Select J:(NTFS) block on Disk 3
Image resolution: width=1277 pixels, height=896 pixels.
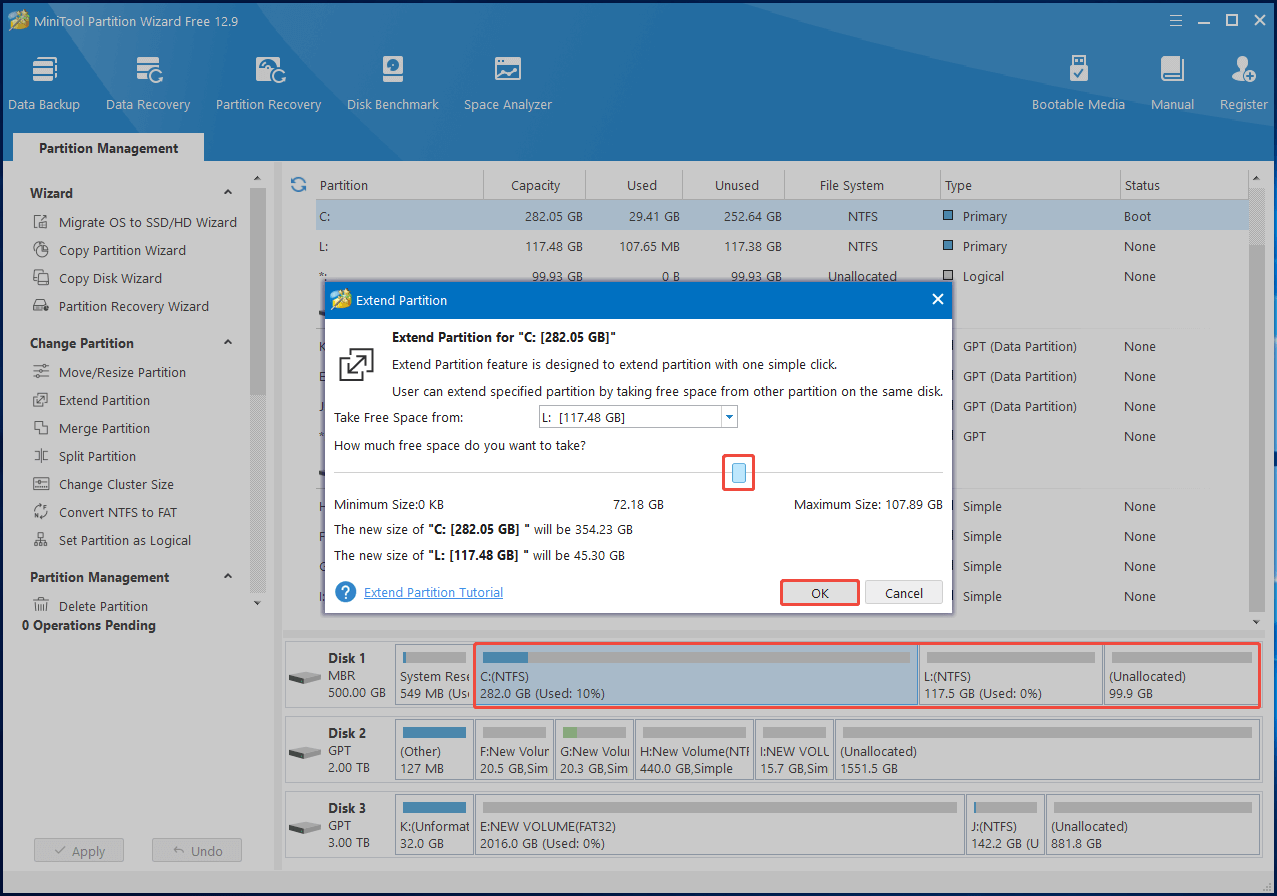click(x=1005, y=825)
